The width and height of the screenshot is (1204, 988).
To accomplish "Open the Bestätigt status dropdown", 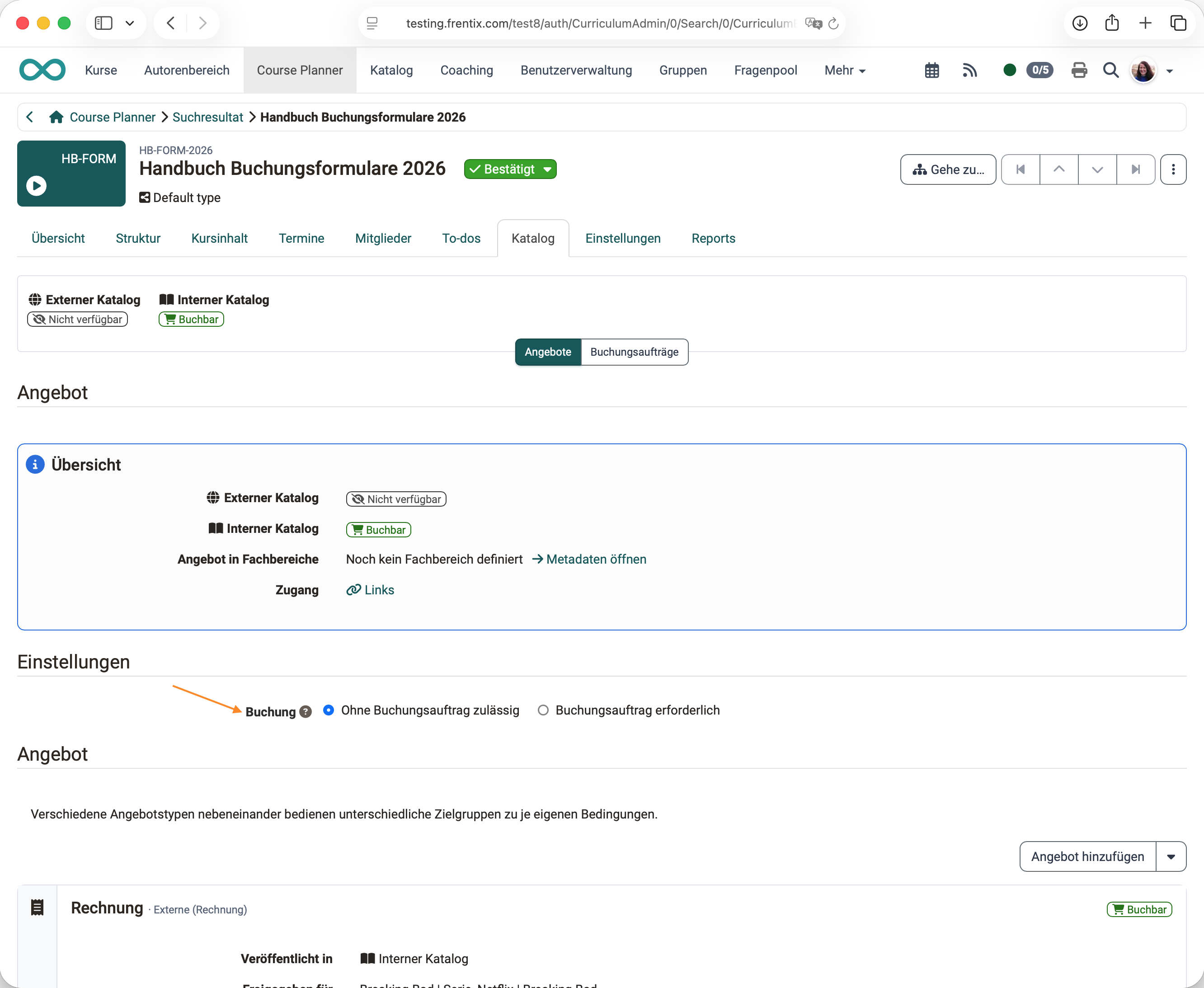I will click(510, 169).
